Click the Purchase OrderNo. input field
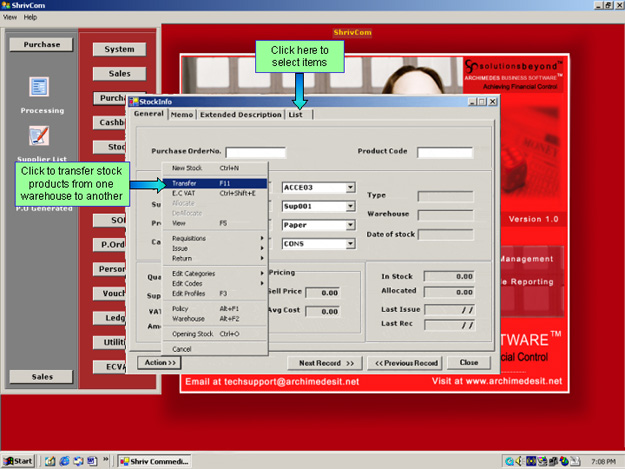Image resolution: width=625 pixels, height=469 pixels. pos(256,152)
